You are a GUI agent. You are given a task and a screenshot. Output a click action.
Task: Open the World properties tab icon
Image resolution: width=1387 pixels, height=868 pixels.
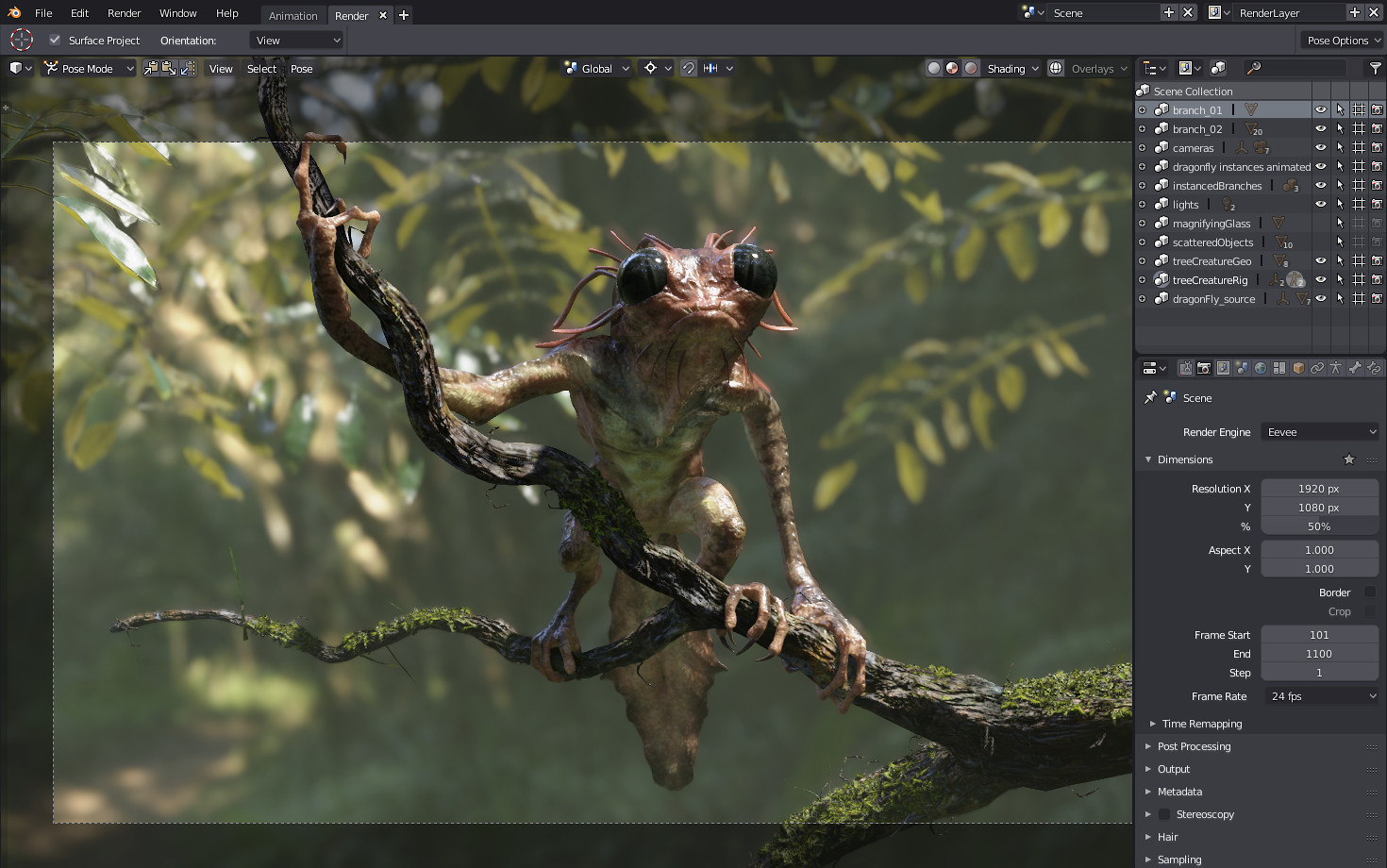coord(1261,368)
